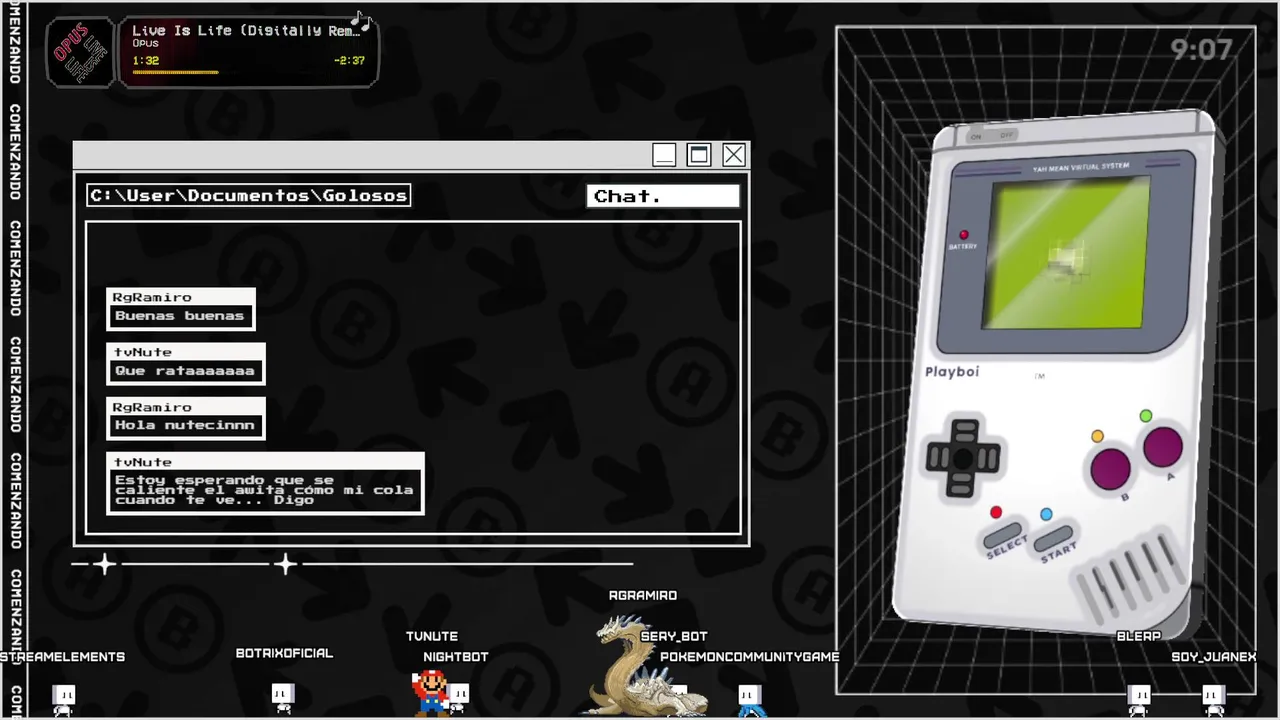The height and width of the screenshot is (720, 1280).
Task: Click the Playboi logo on the console
Action: pos(952,371)
